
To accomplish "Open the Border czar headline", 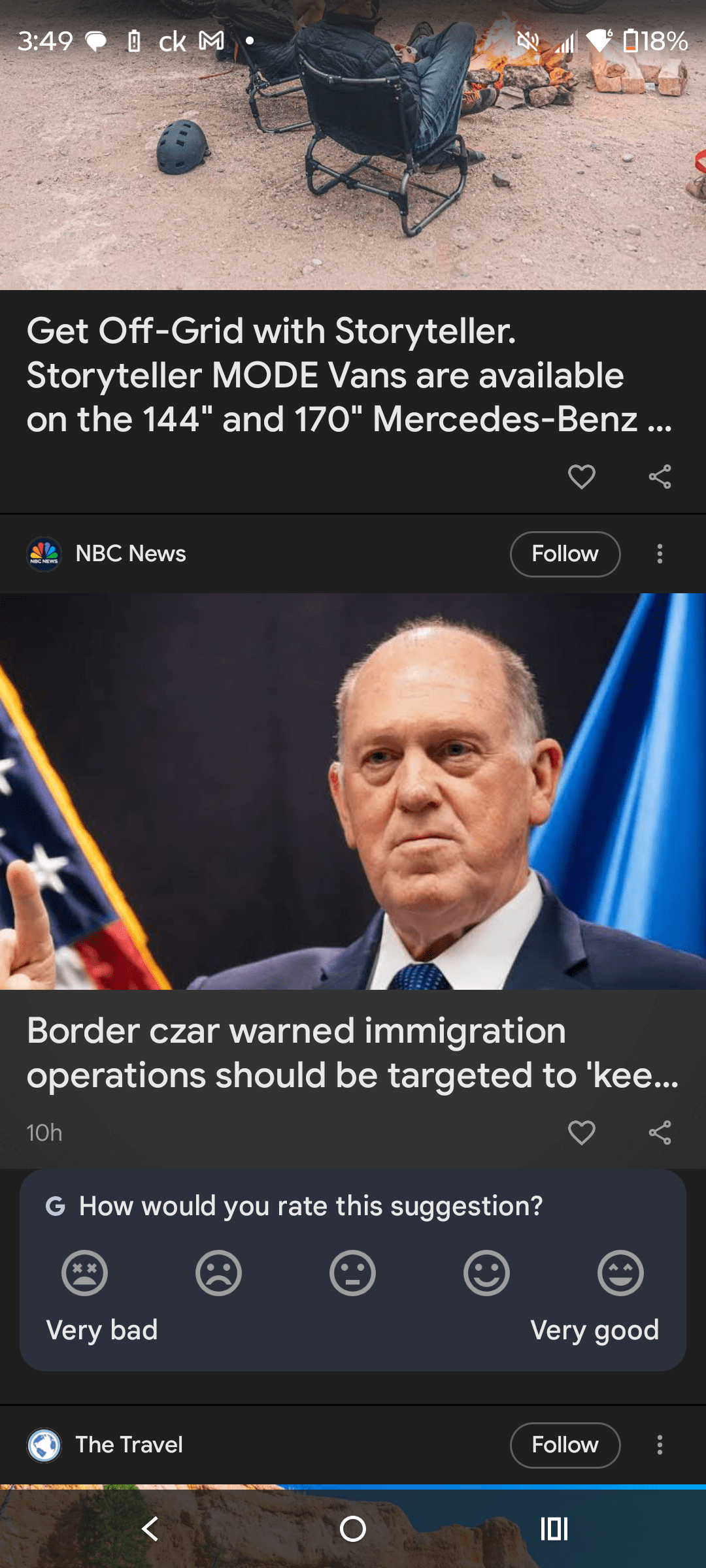I will pyautogui.click(x=353, y=1053).
